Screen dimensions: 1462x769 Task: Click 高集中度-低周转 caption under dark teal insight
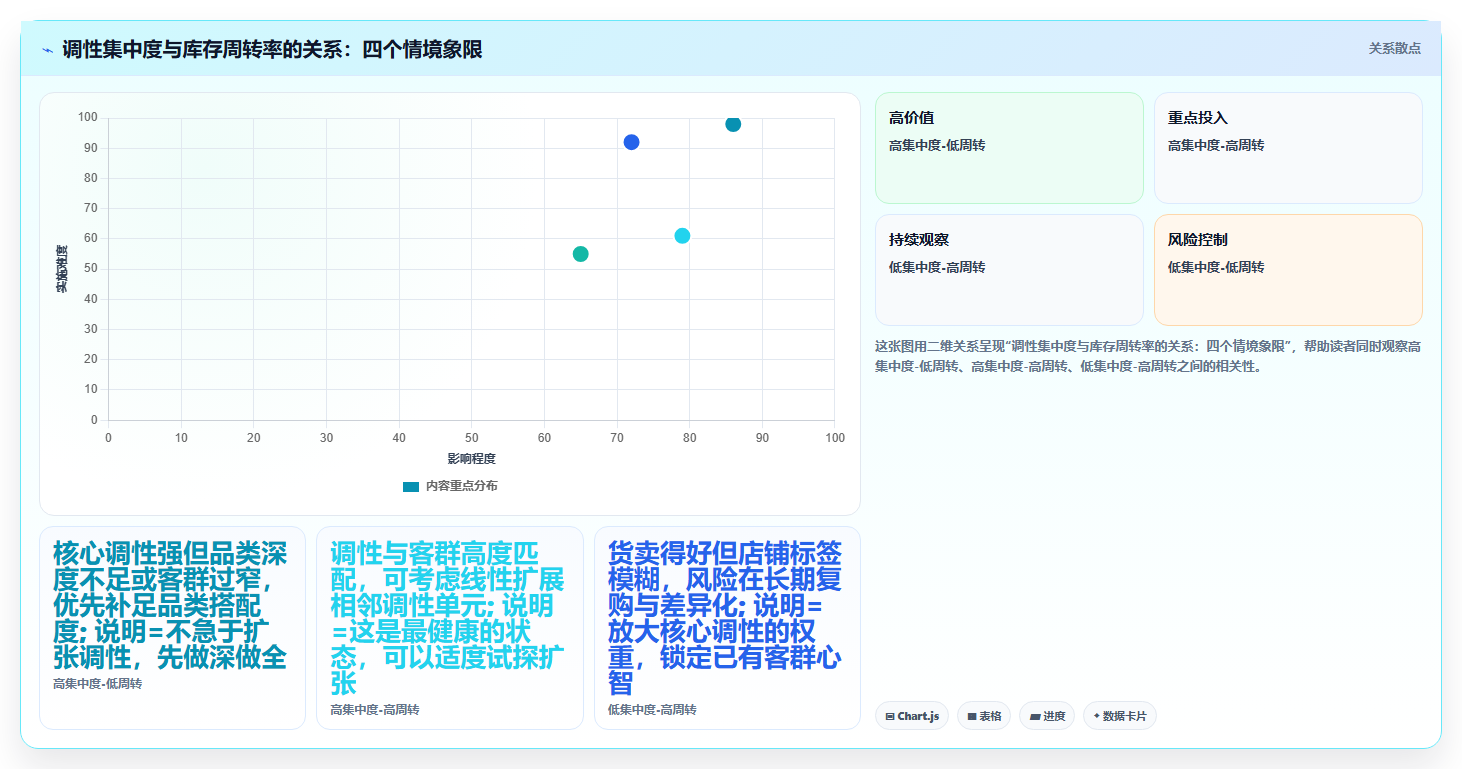click(97, 684)
